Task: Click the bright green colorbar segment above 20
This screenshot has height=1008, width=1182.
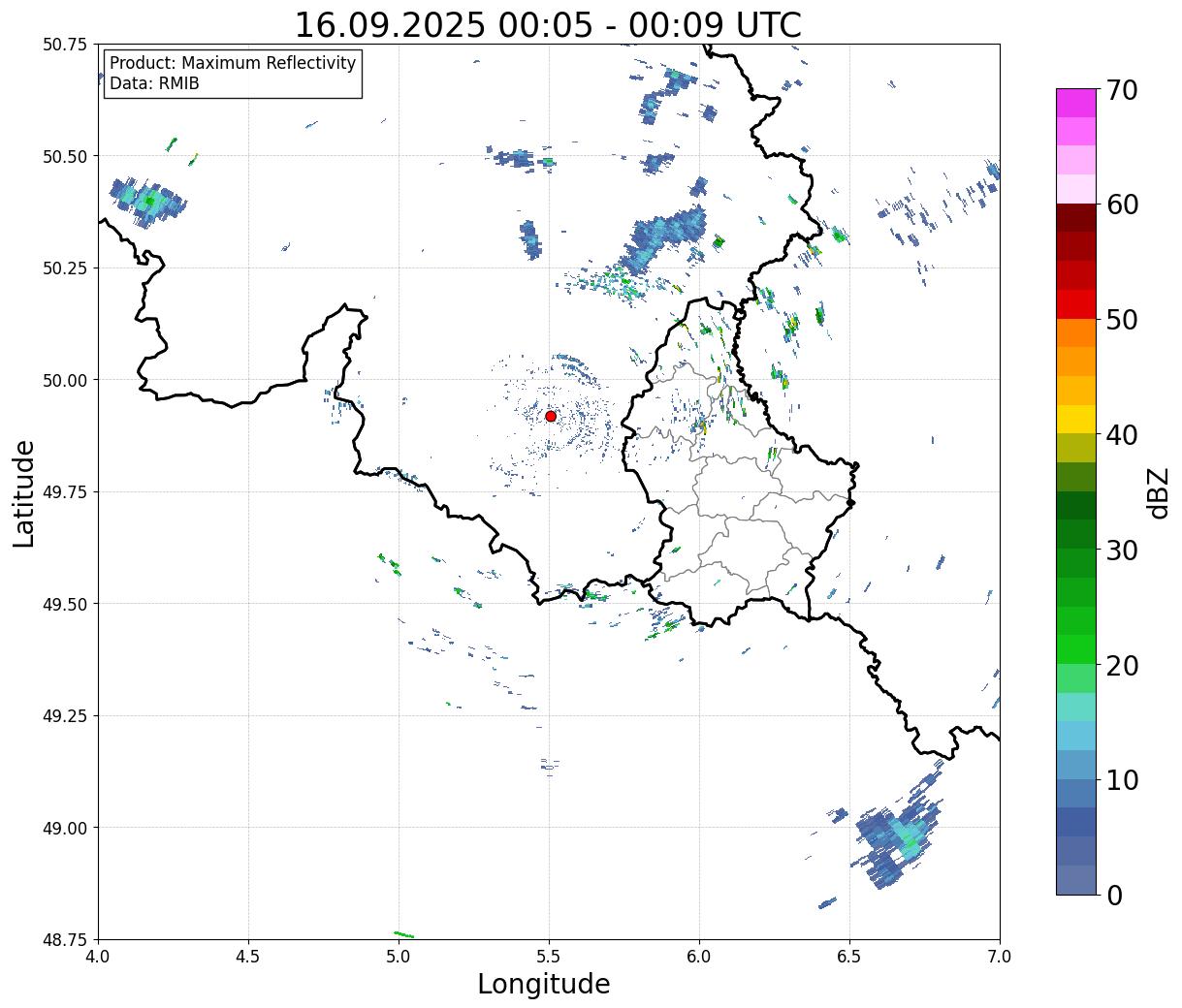Action: pos(1076,649)
